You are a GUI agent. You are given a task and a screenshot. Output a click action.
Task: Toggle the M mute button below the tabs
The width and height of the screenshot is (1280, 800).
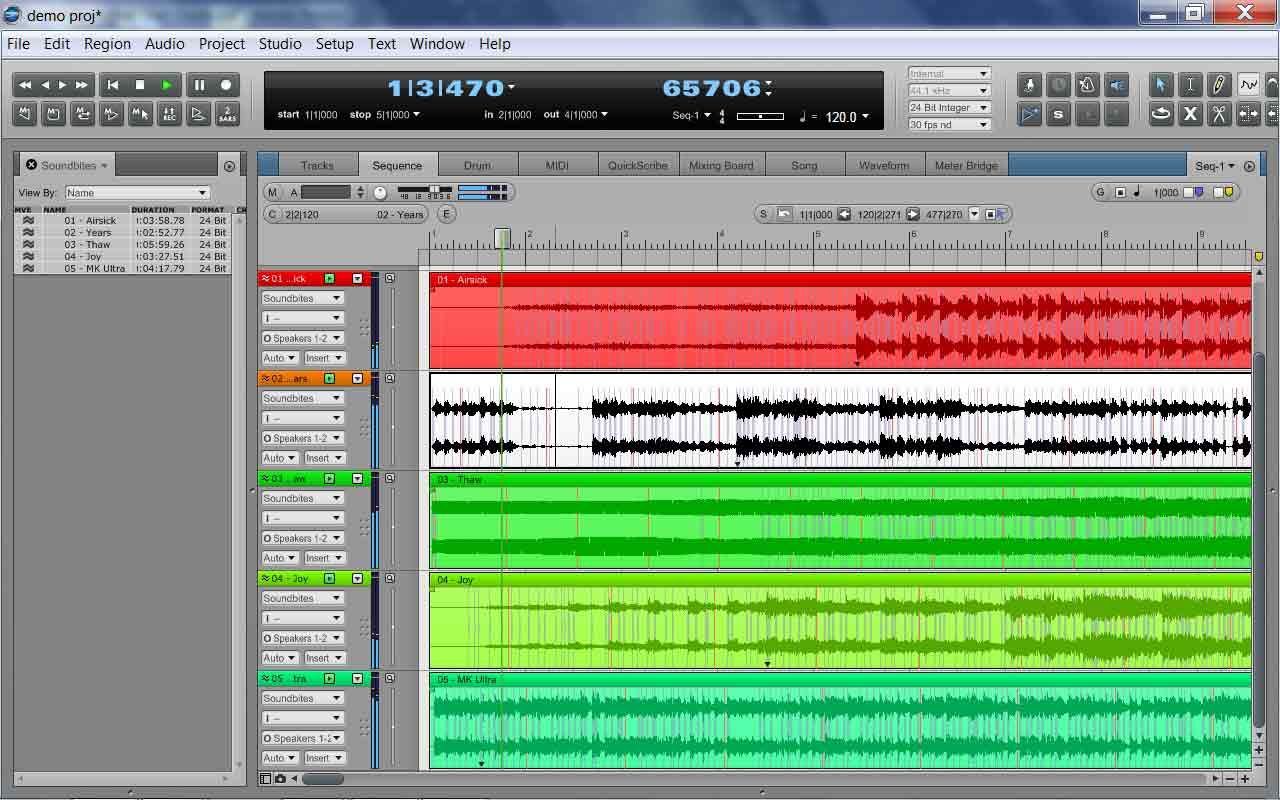tap(272, 192)
